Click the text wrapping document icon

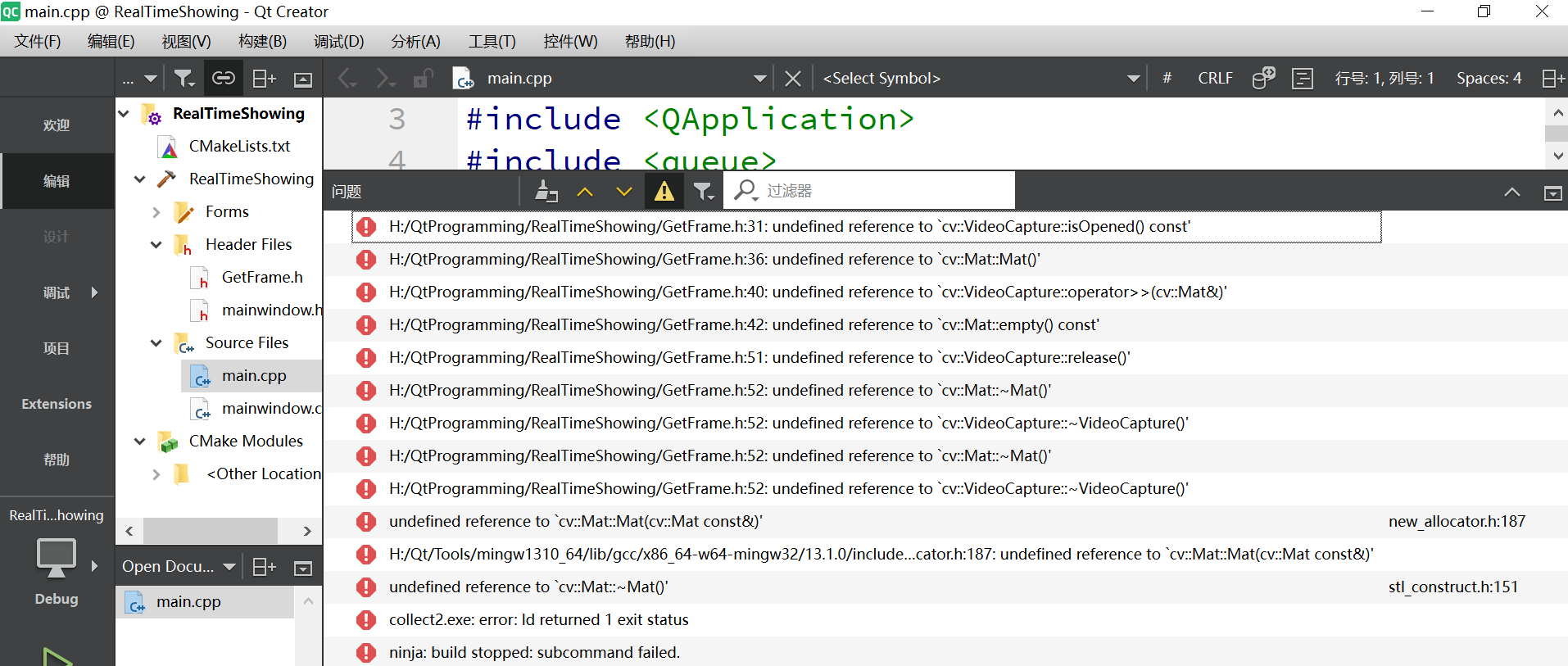tap(1303, 79)
